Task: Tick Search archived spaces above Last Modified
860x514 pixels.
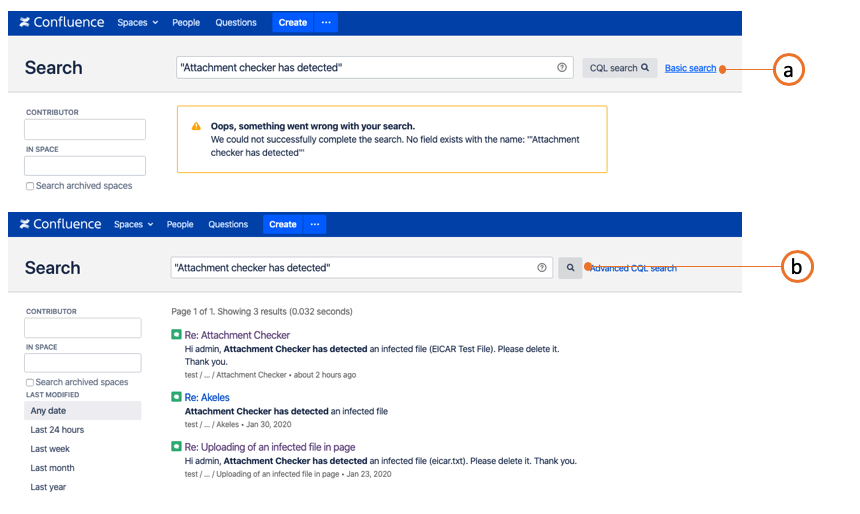Action: click(x=30, y=382)
